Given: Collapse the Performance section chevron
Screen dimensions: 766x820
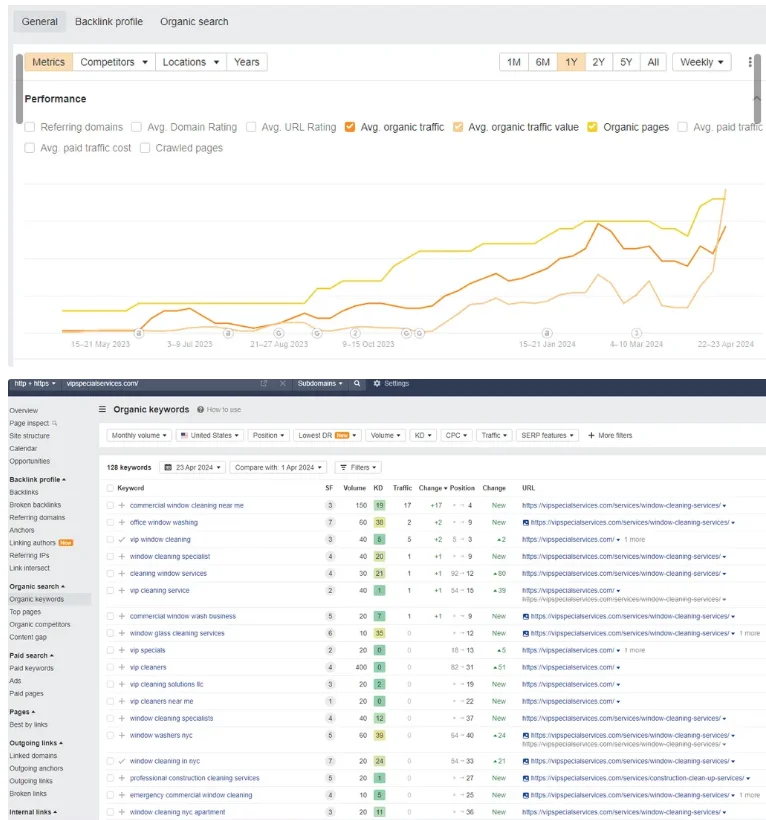Looking at the screenshot, I should point(756,99).
